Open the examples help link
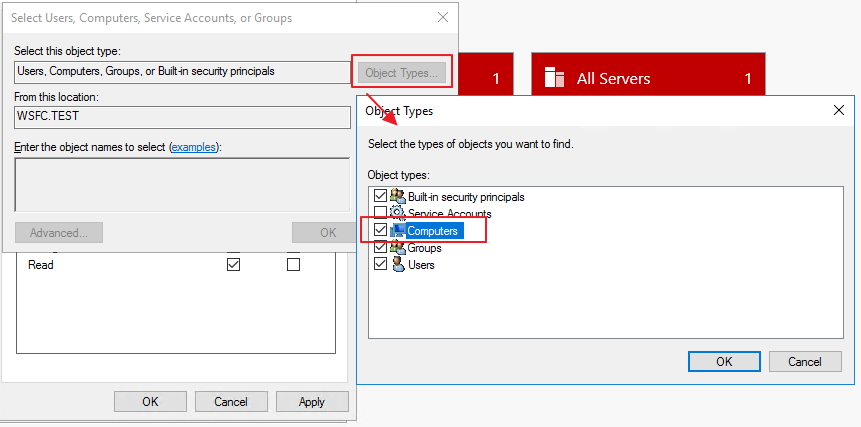861x427 pixels. (194, 147)
